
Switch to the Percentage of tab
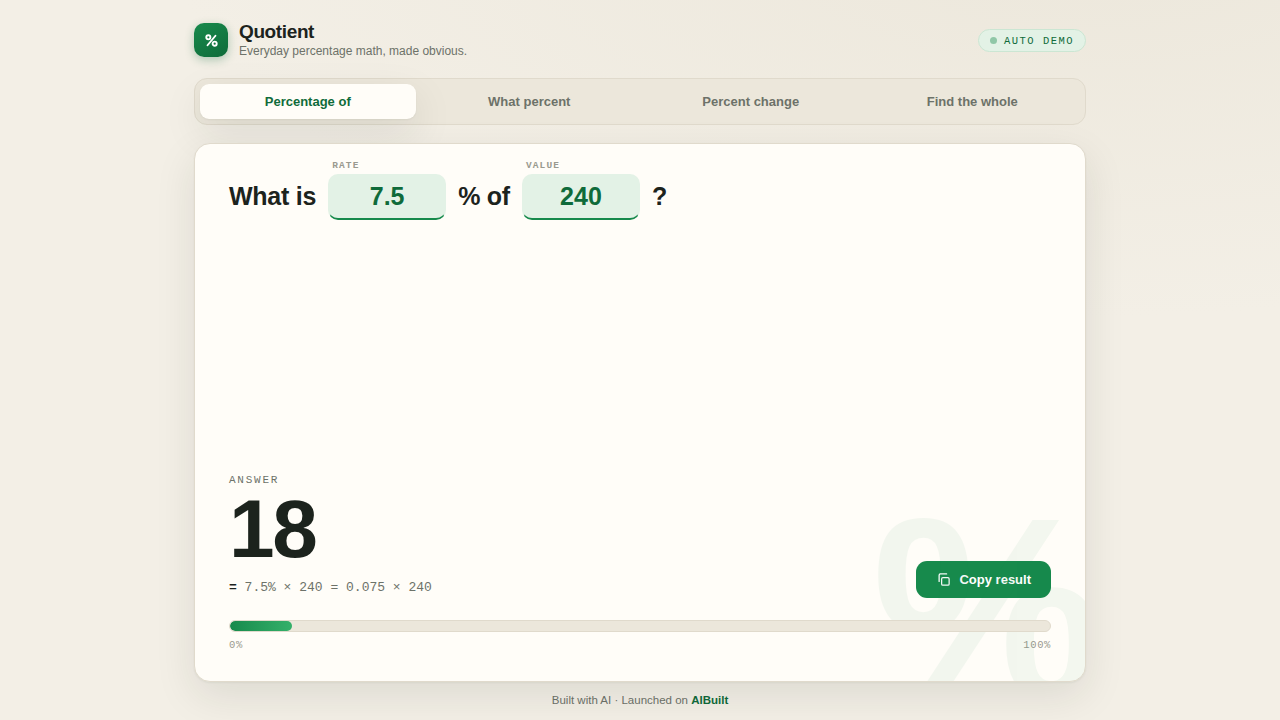coord(308,102)
